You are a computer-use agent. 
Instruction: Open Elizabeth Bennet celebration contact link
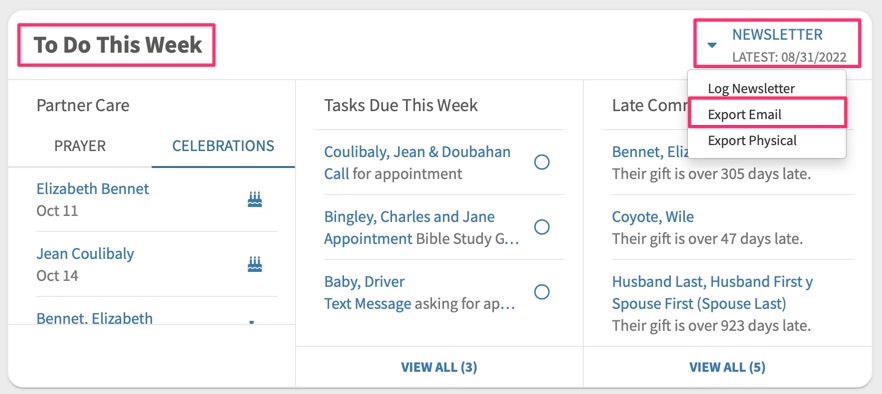pyautogui.click(x=93, y=189)
